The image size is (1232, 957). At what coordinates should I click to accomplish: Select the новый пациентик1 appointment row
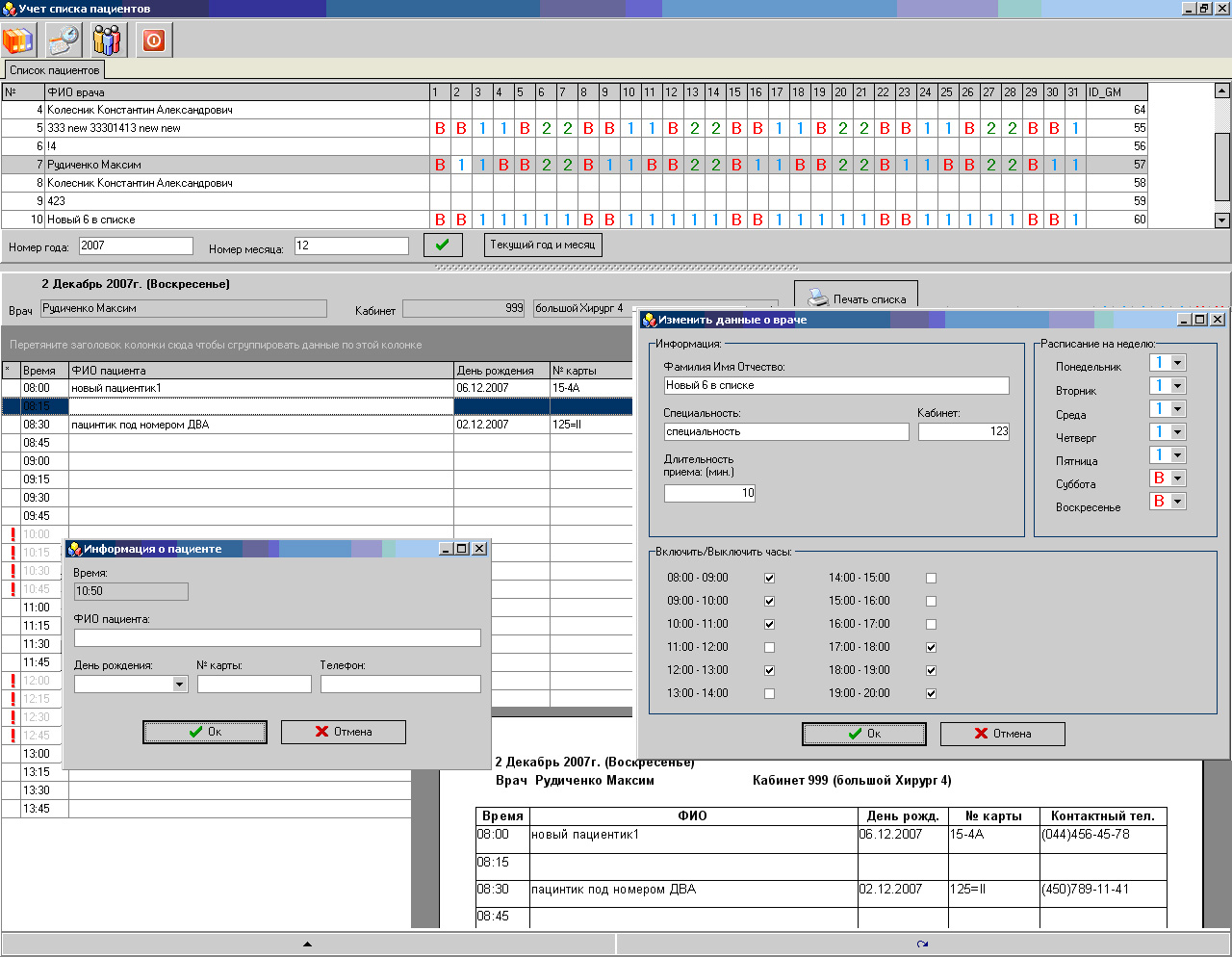point(317,388)
